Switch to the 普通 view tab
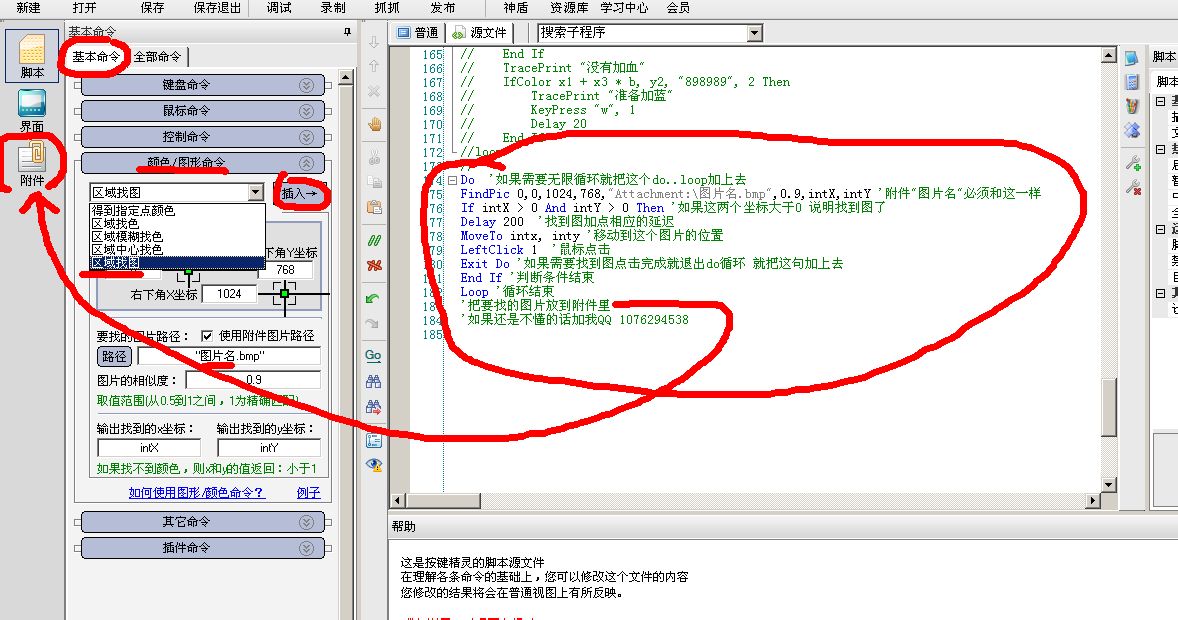This screenshot has height=620, width=1178. pos(418,32)
